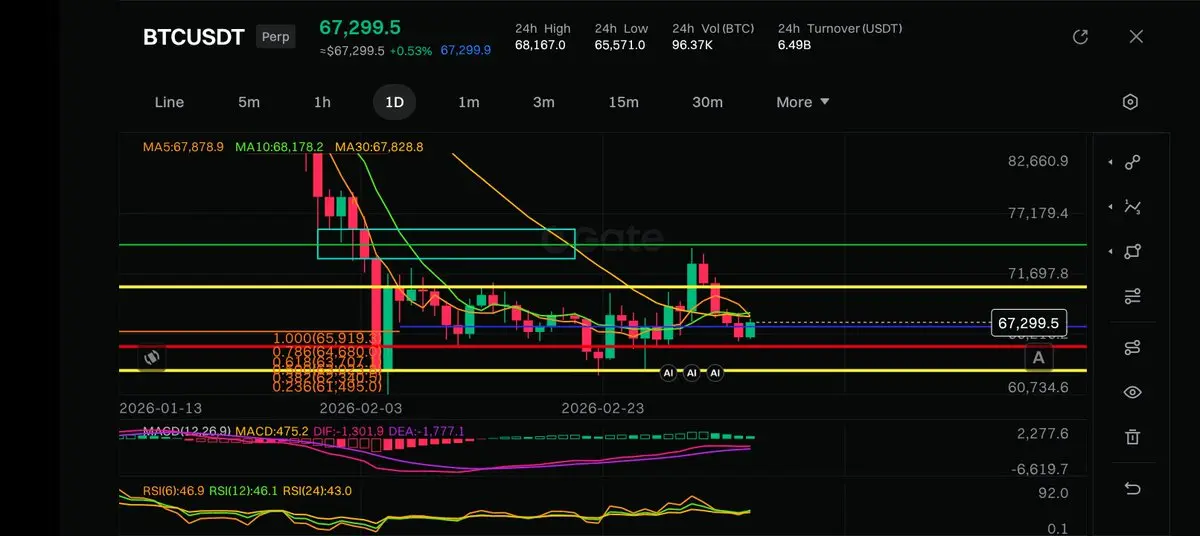Open the More timeframes dropdown

(803, 102)
